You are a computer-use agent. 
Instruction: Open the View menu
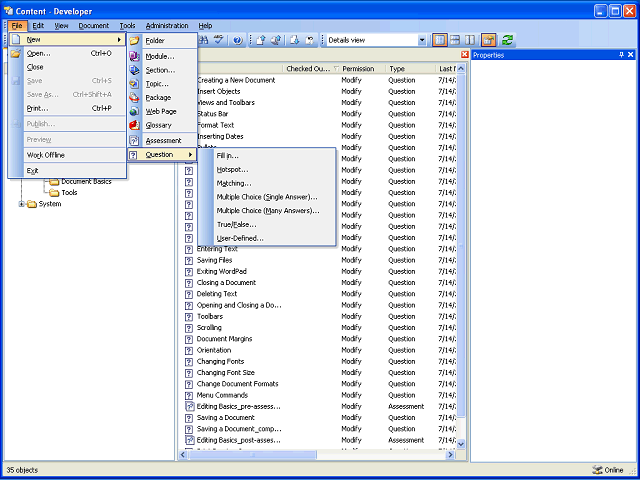click(x=61, y=26)
